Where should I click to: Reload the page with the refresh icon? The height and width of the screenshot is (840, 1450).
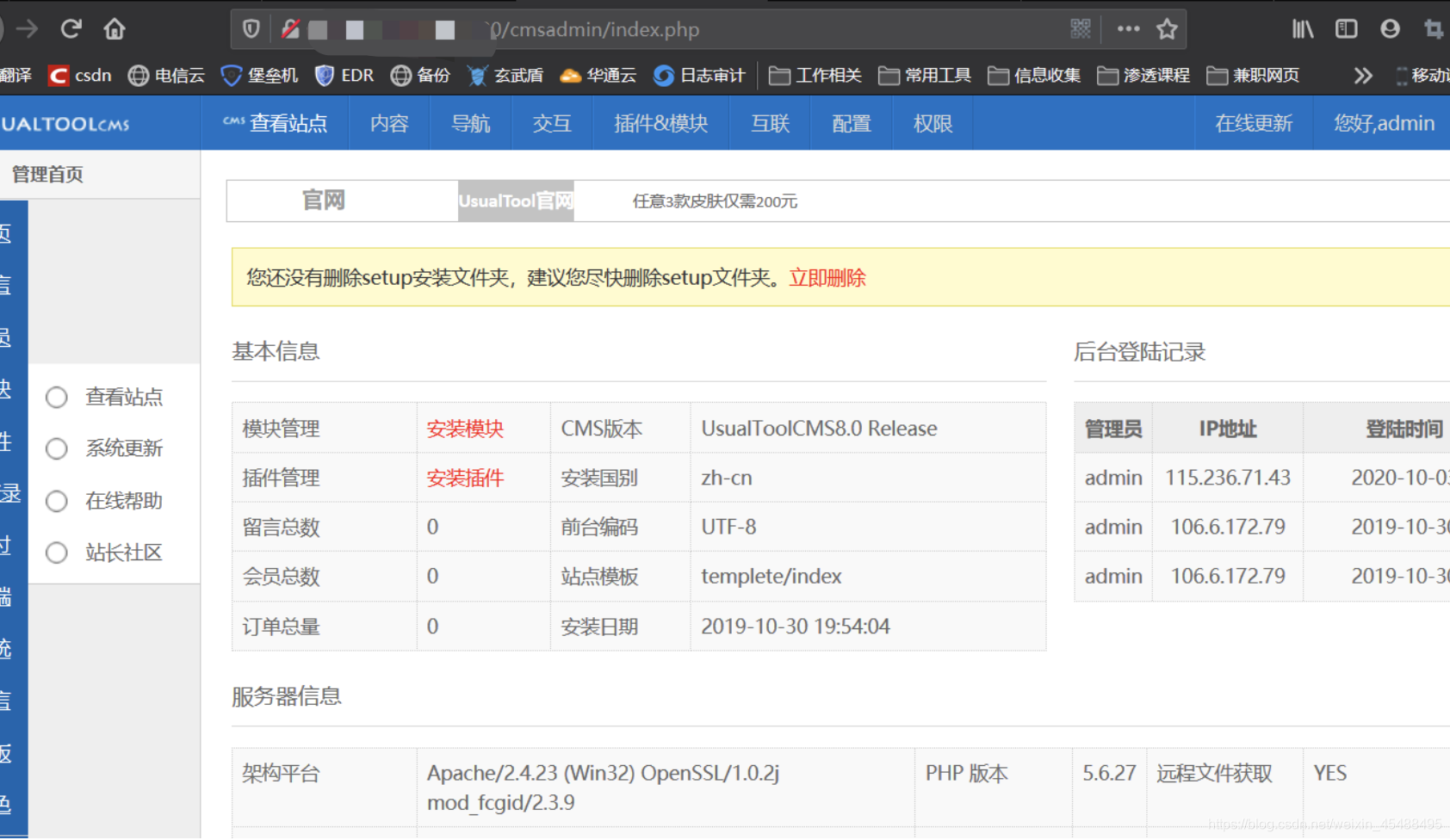pos(71,29)
